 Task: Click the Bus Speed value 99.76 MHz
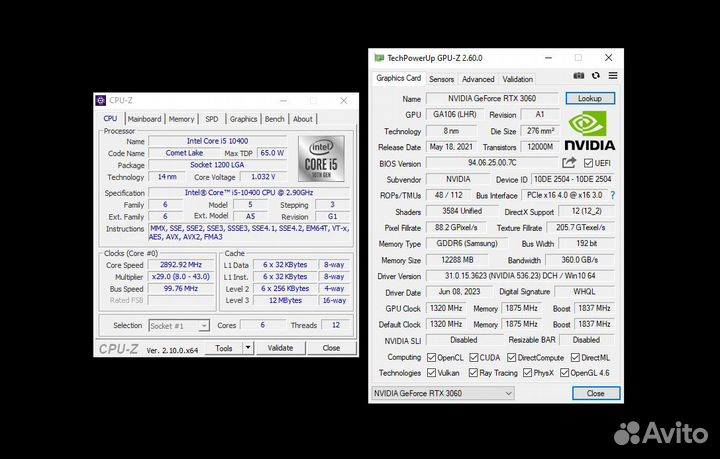click(x=181, y=289)
